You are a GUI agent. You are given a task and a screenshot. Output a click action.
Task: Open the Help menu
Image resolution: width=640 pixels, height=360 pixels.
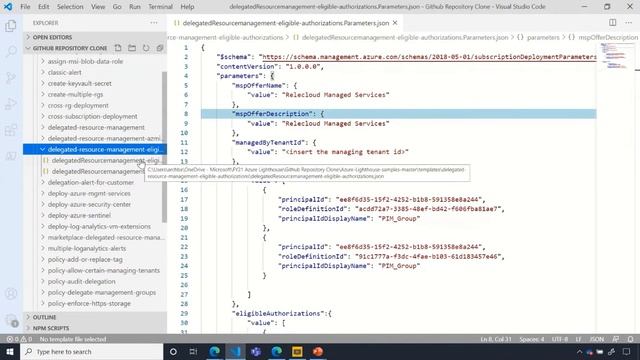pyautogui.click(x=187, y=7)
